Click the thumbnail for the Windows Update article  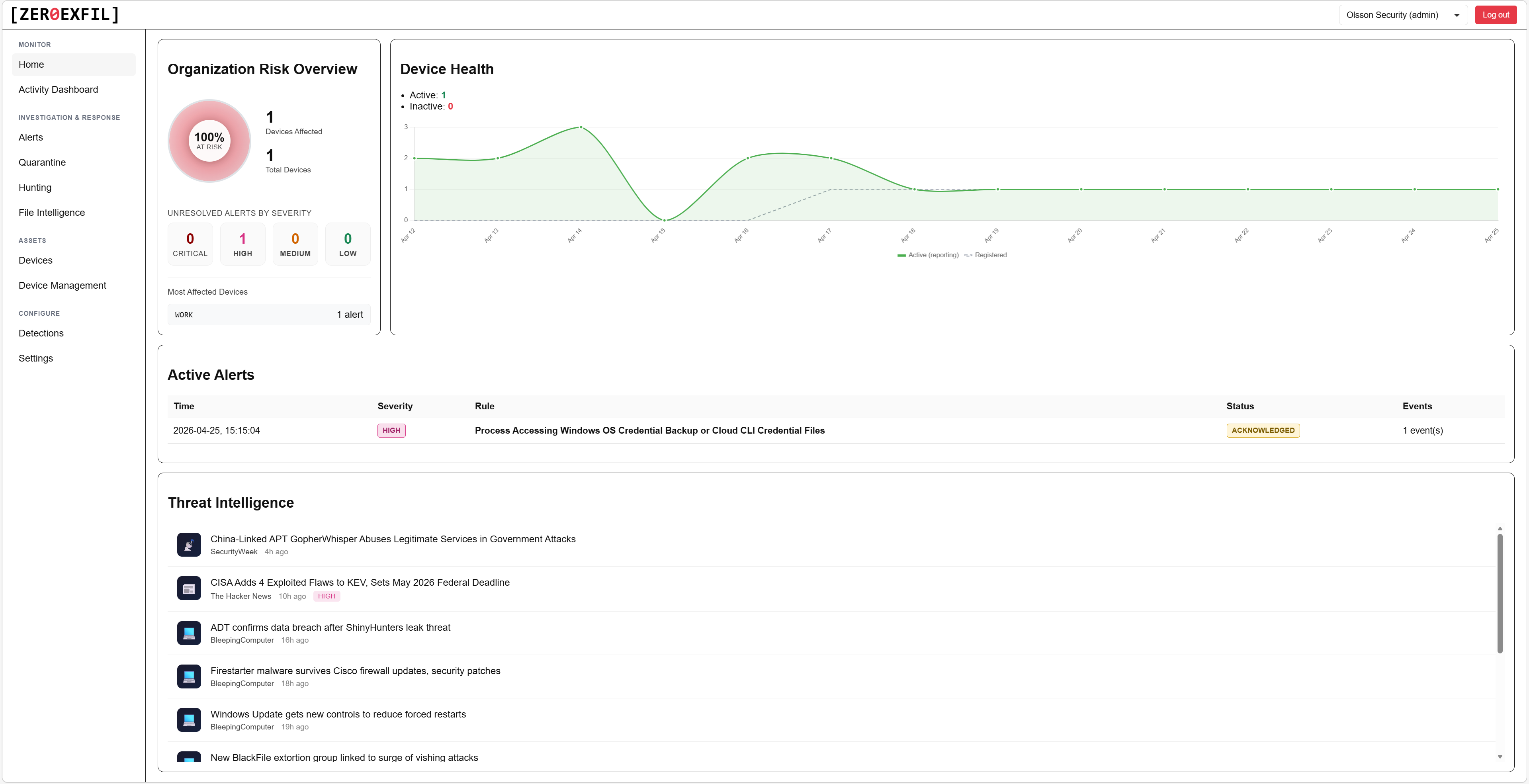point(189,719)
